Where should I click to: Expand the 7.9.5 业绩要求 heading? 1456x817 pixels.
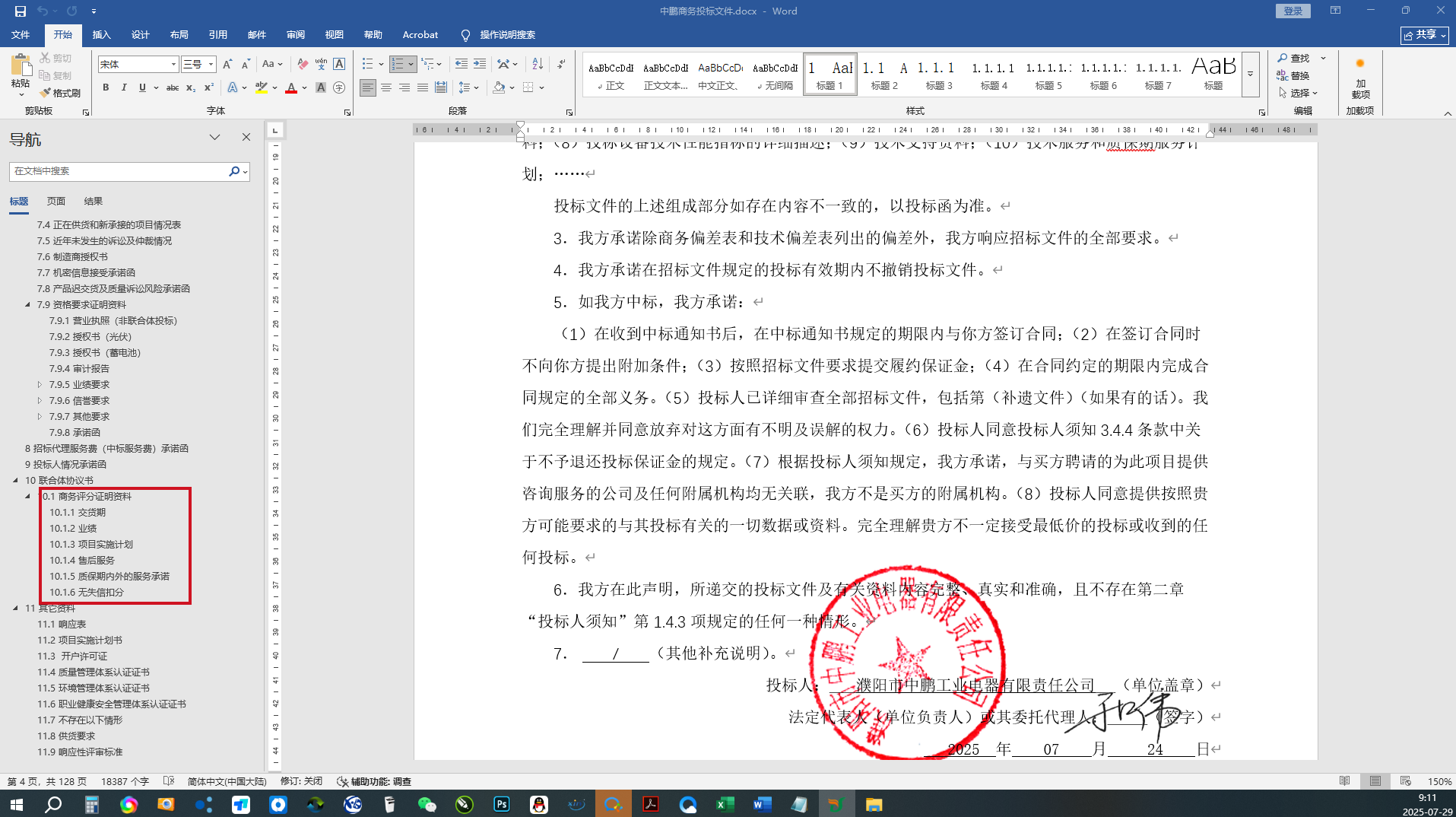pyautogui.click(x=40, y=384)
